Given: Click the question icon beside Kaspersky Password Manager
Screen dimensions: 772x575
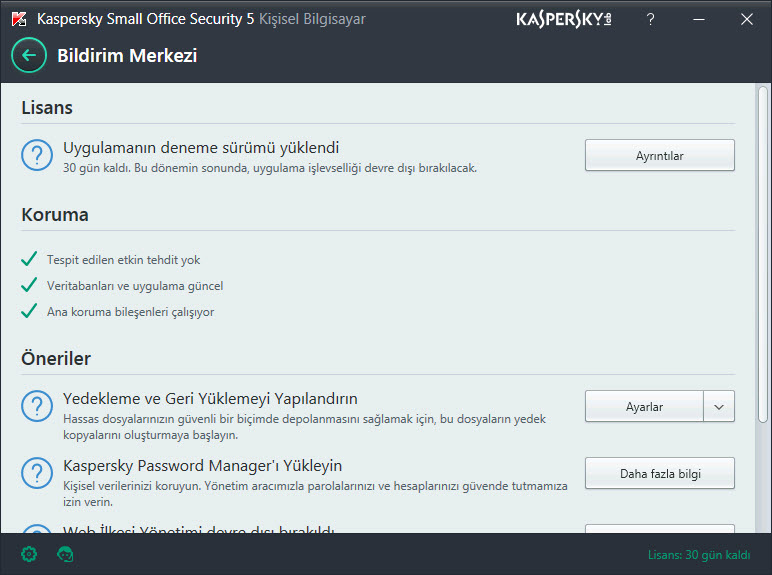Looking at the screenshot, I should tap(37, 473).
